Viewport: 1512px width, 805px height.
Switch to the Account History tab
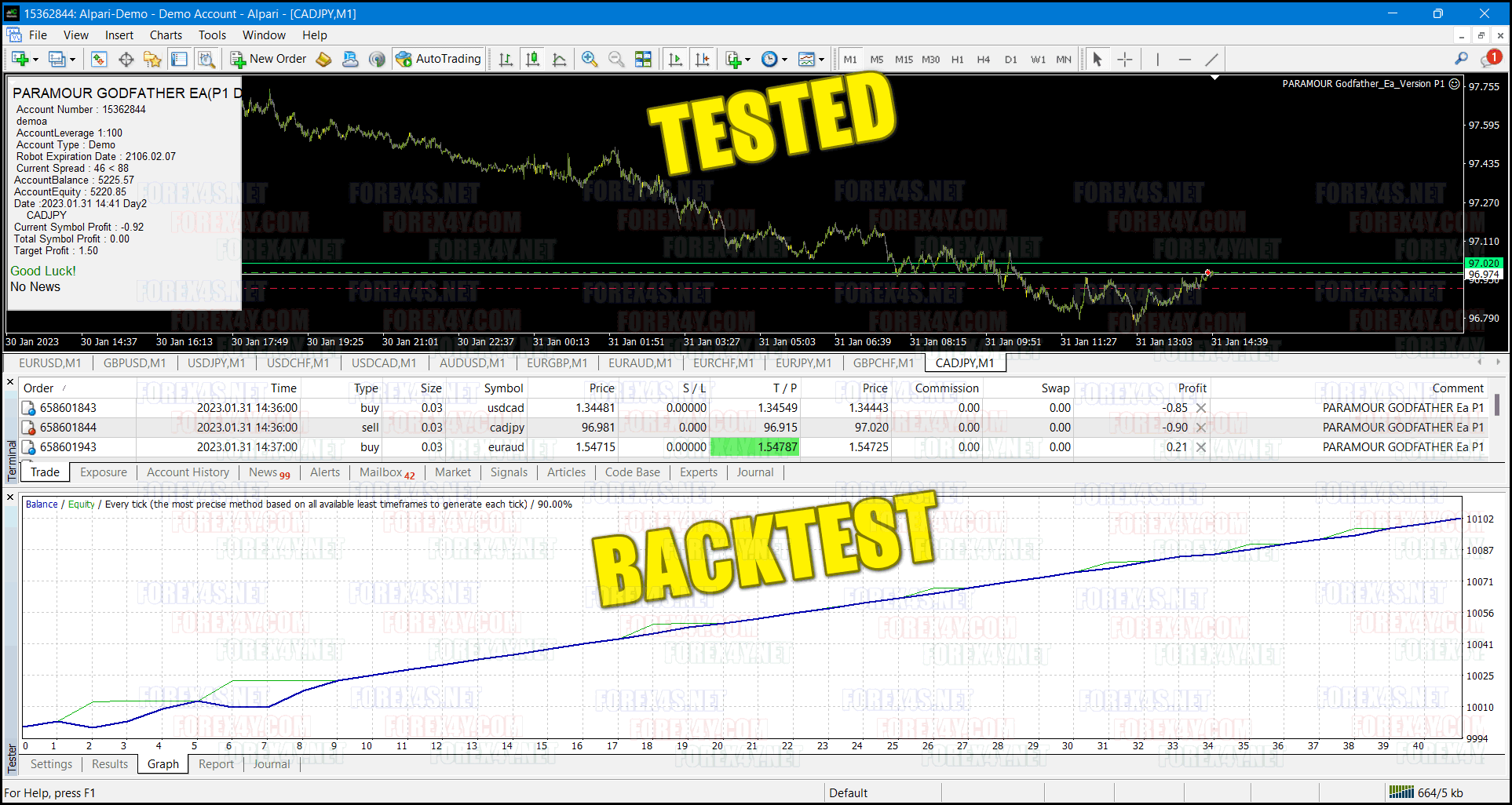coord(188,472)
